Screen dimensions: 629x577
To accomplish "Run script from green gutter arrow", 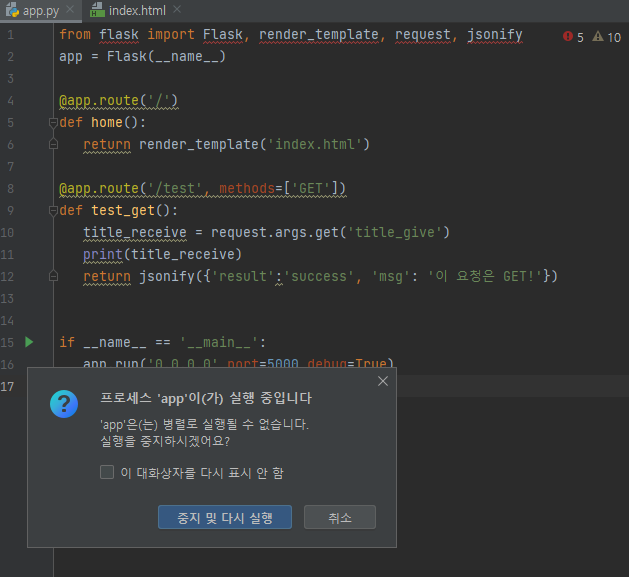I will pos(29,342).
